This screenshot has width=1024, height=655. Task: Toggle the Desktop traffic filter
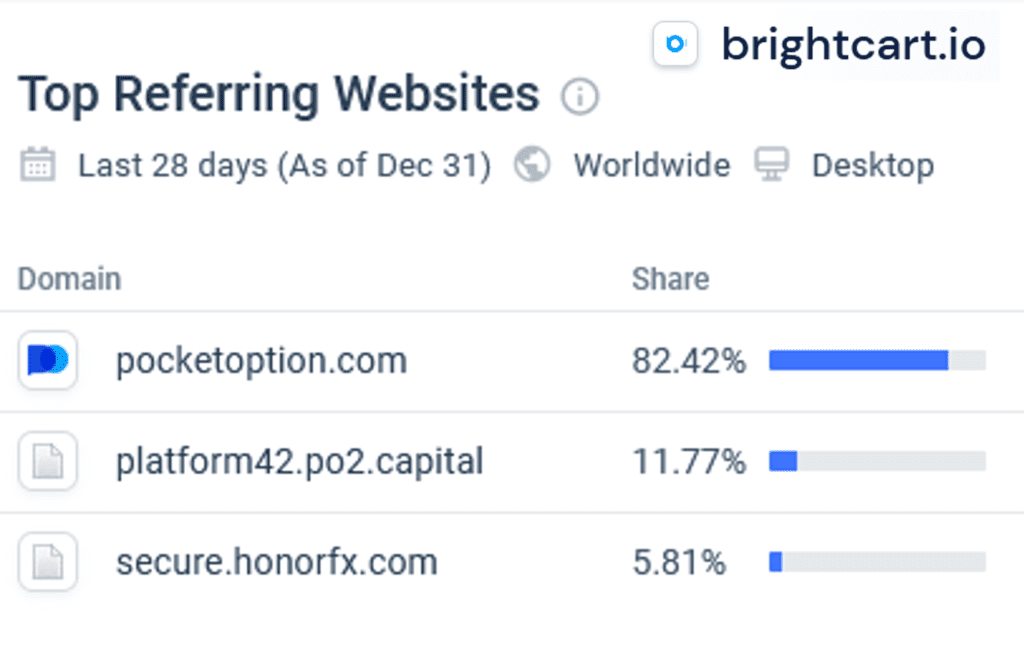tap(873, 164)
